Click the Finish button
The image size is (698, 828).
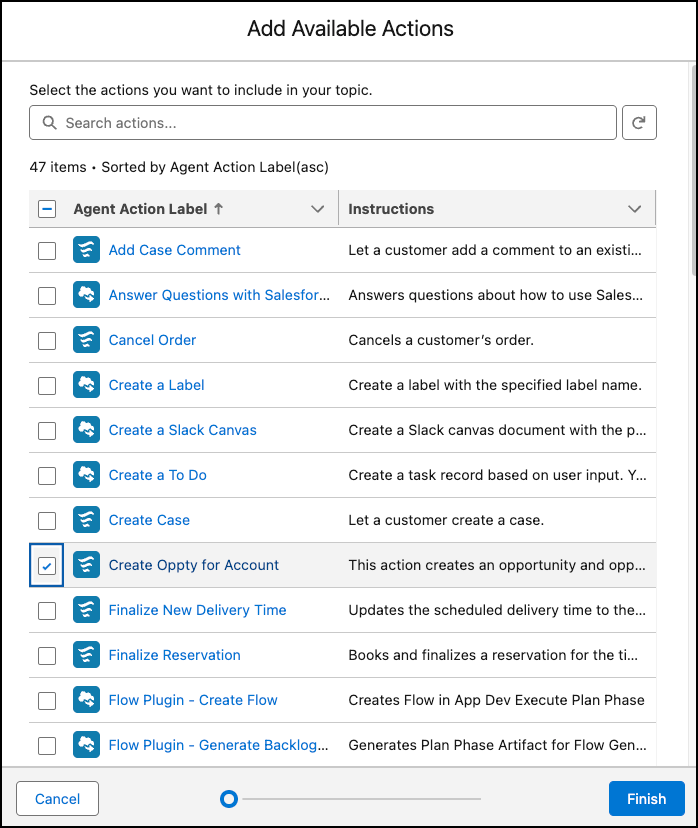pos(646,799)
